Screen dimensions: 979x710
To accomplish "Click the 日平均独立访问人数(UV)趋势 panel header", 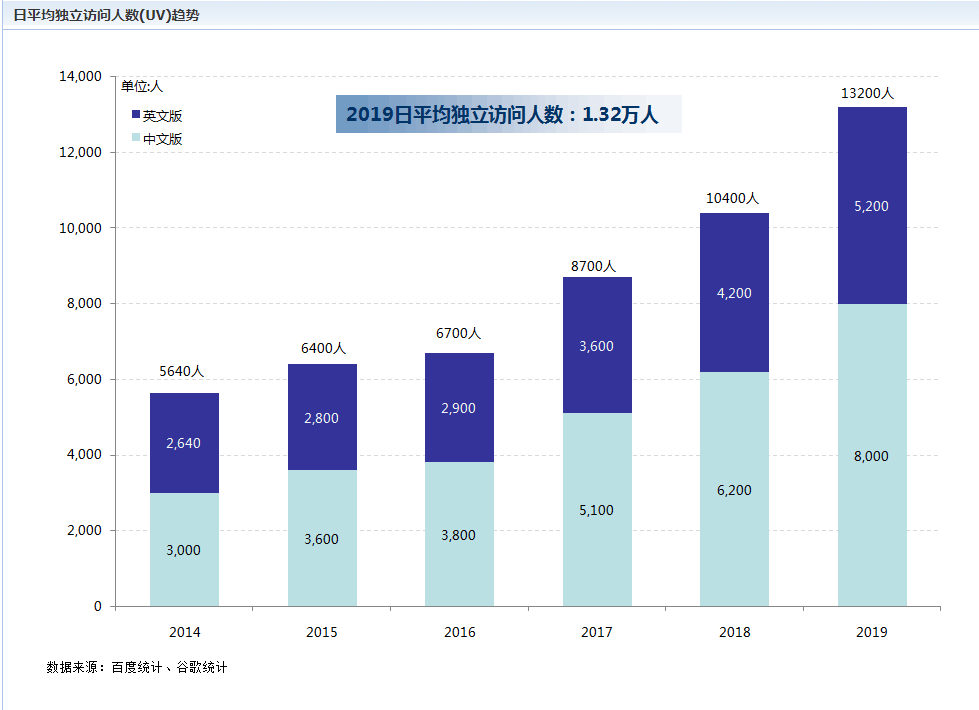I will pos(106,15).
